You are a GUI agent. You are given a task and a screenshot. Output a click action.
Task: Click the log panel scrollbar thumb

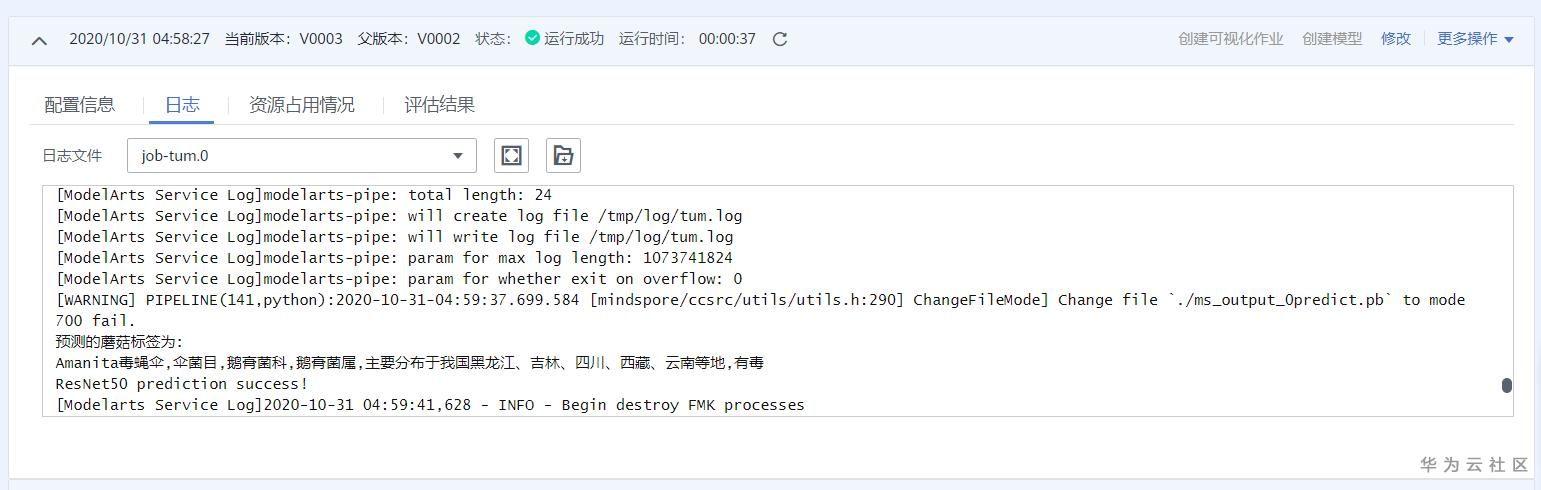[1506, 385]
